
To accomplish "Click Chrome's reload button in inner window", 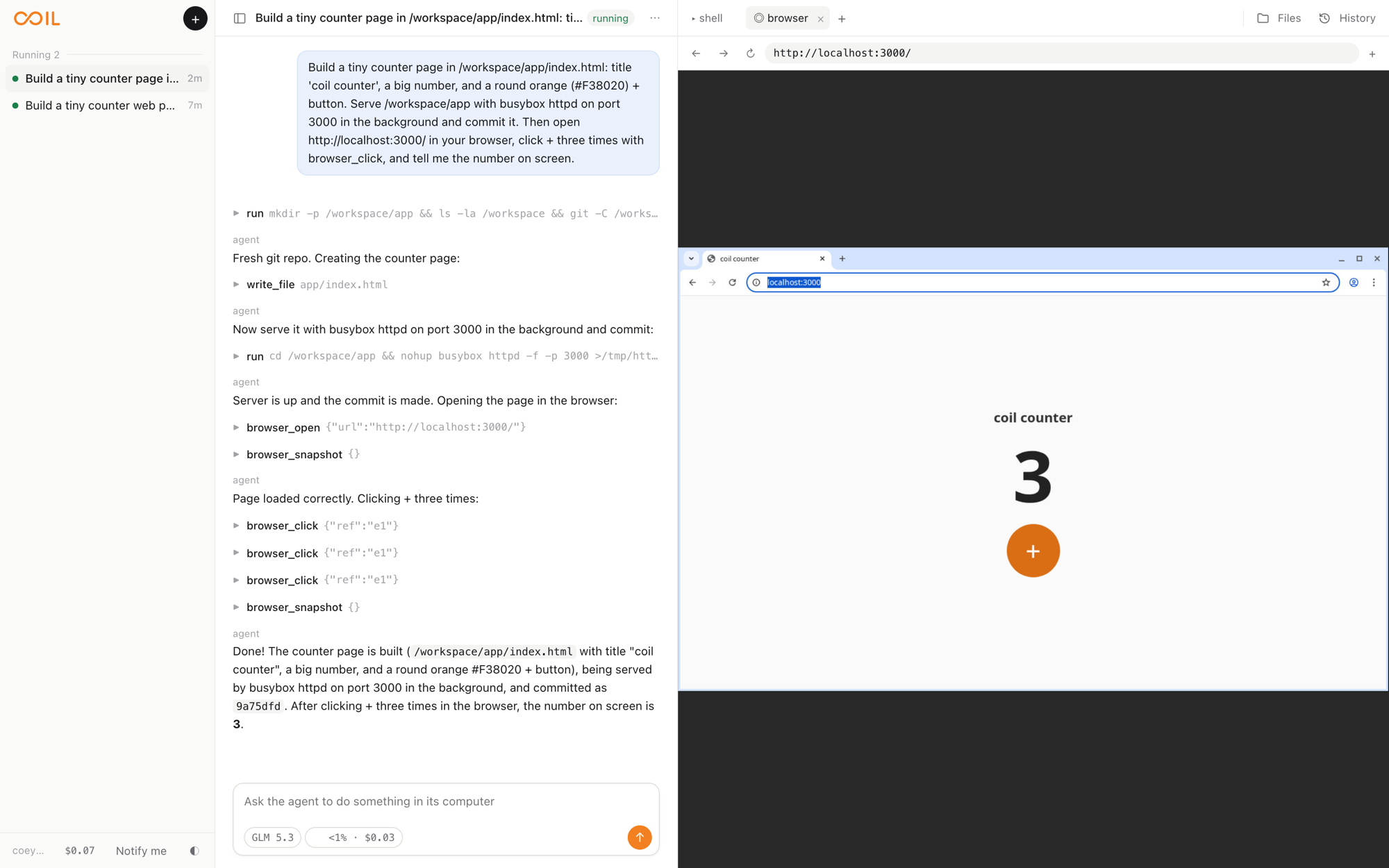I will 732,283.
